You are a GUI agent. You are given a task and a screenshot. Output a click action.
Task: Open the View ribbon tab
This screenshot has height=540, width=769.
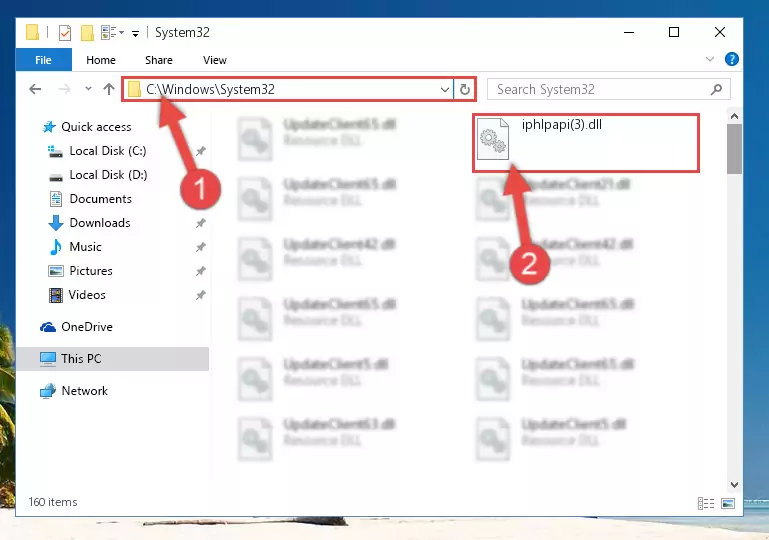(214, 60)
